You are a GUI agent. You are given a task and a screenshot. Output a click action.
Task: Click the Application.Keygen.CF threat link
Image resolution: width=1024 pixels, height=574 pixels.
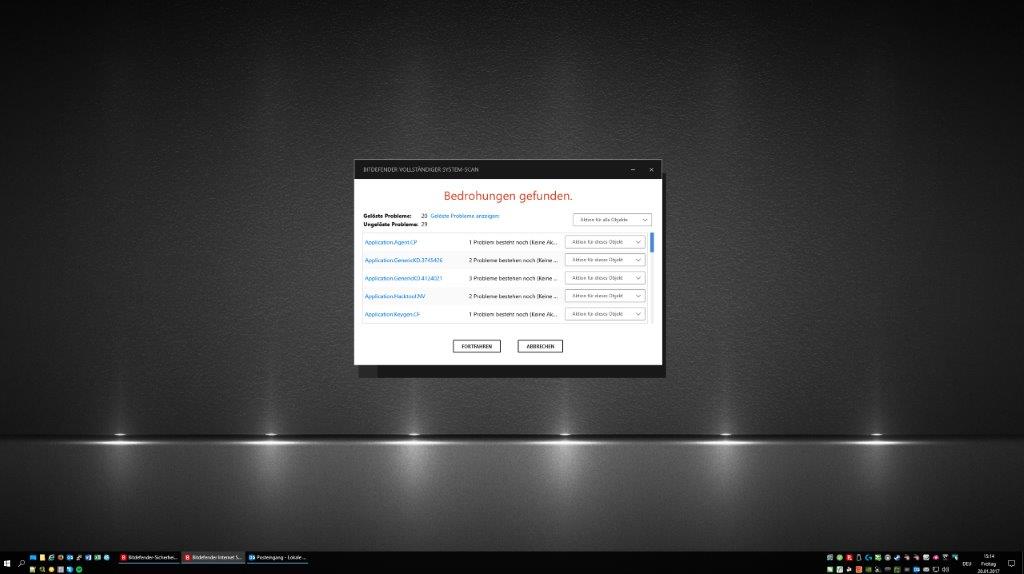click(392, 314)
